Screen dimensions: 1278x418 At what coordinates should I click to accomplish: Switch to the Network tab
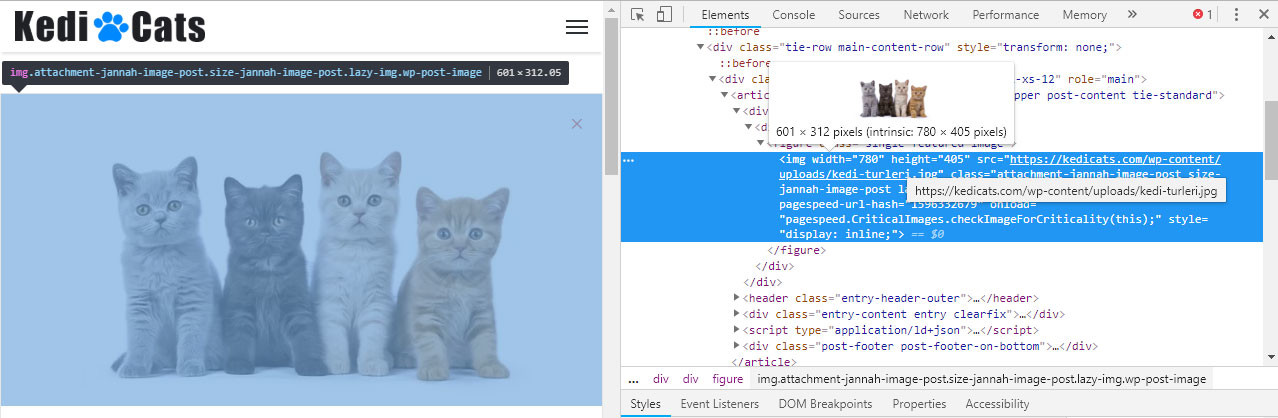click(926, 14)
